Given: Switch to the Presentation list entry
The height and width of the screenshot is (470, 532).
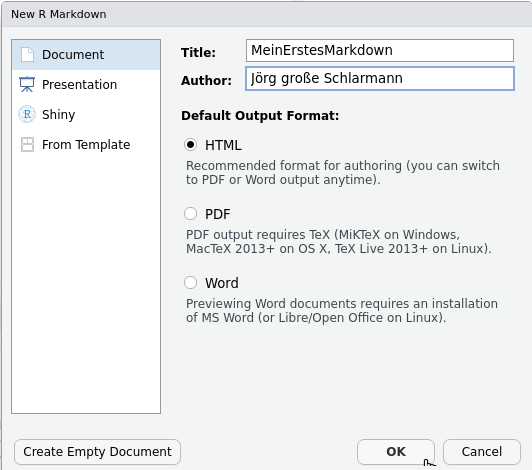Looking at the screenshot, I should [86, 84].
